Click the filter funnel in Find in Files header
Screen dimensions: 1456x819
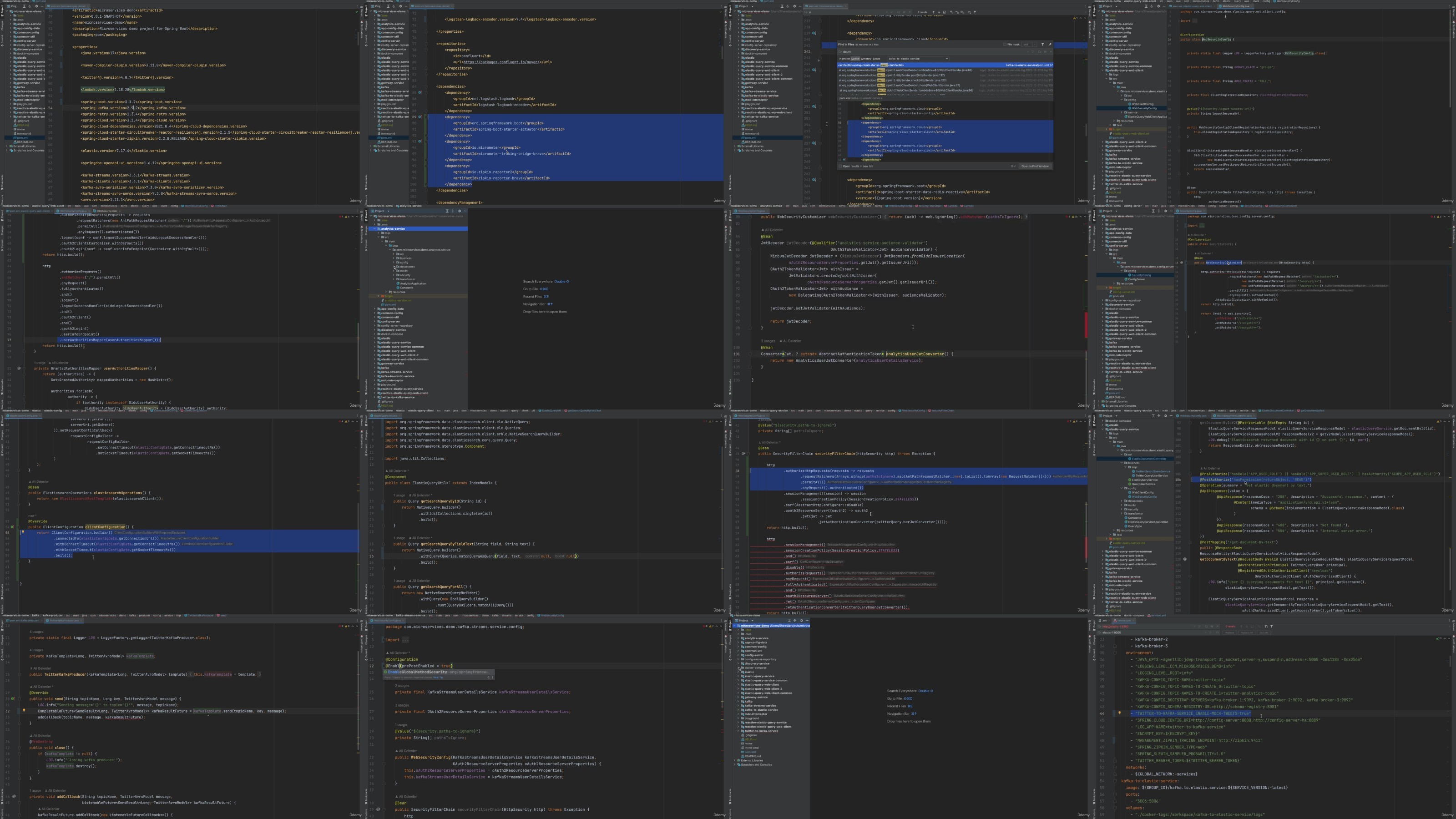(1043, 44)
